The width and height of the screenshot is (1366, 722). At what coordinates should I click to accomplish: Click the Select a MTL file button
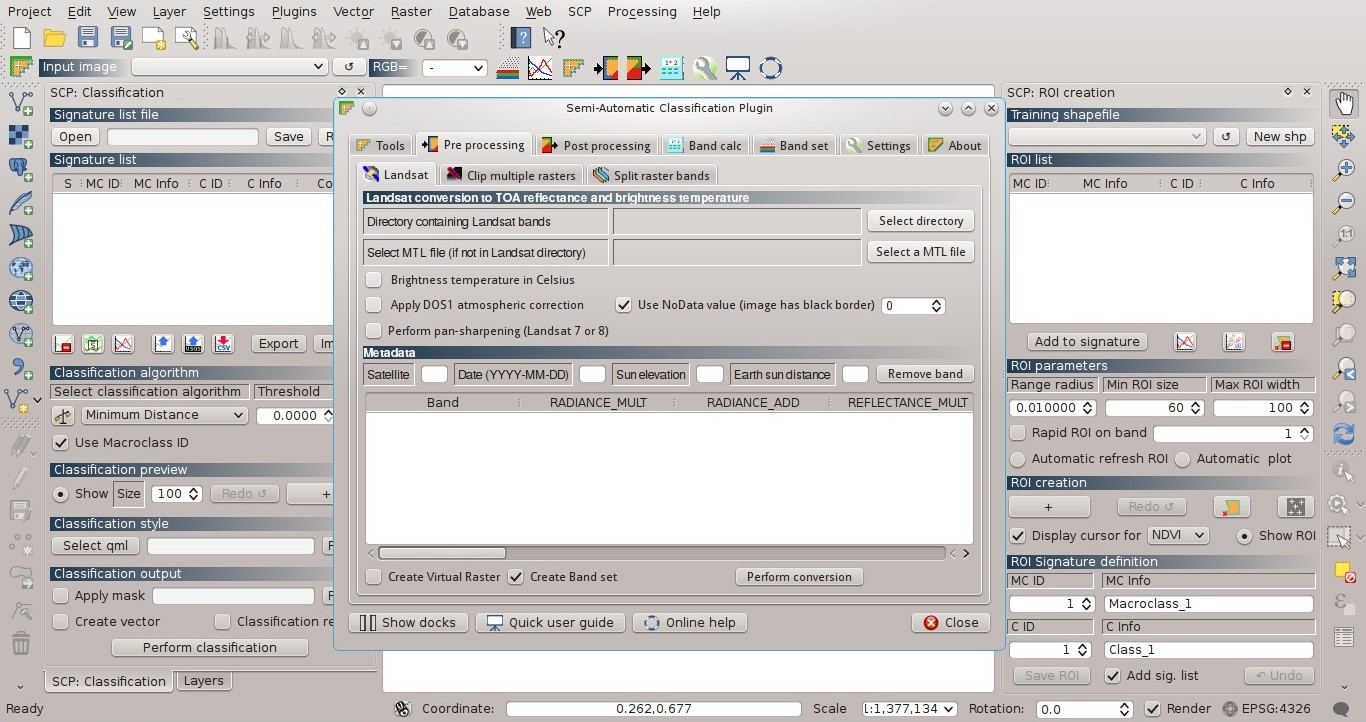920,252
